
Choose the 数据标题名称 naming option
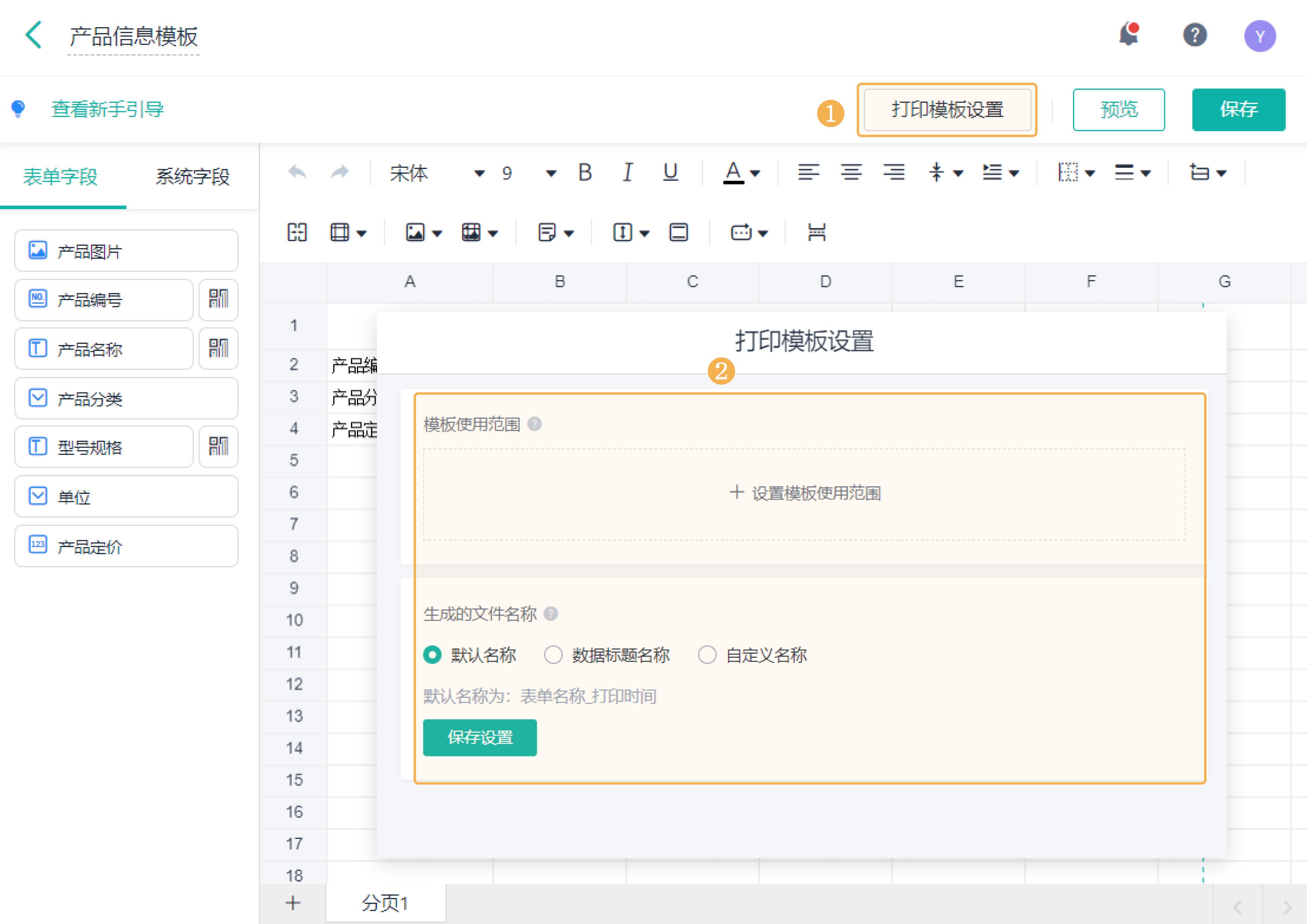(553, 655)
